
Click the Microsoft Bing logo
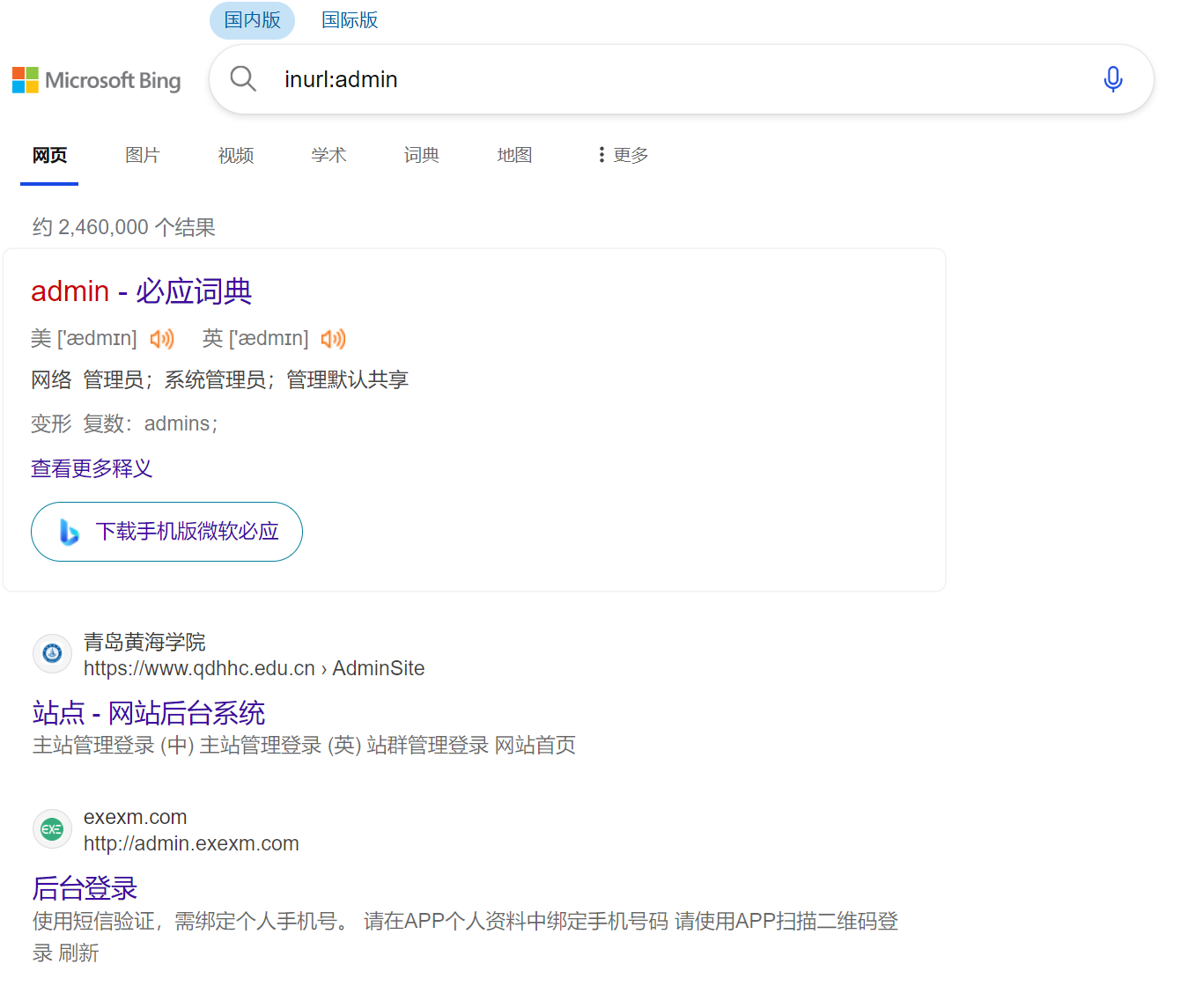(x=97, y=80)
